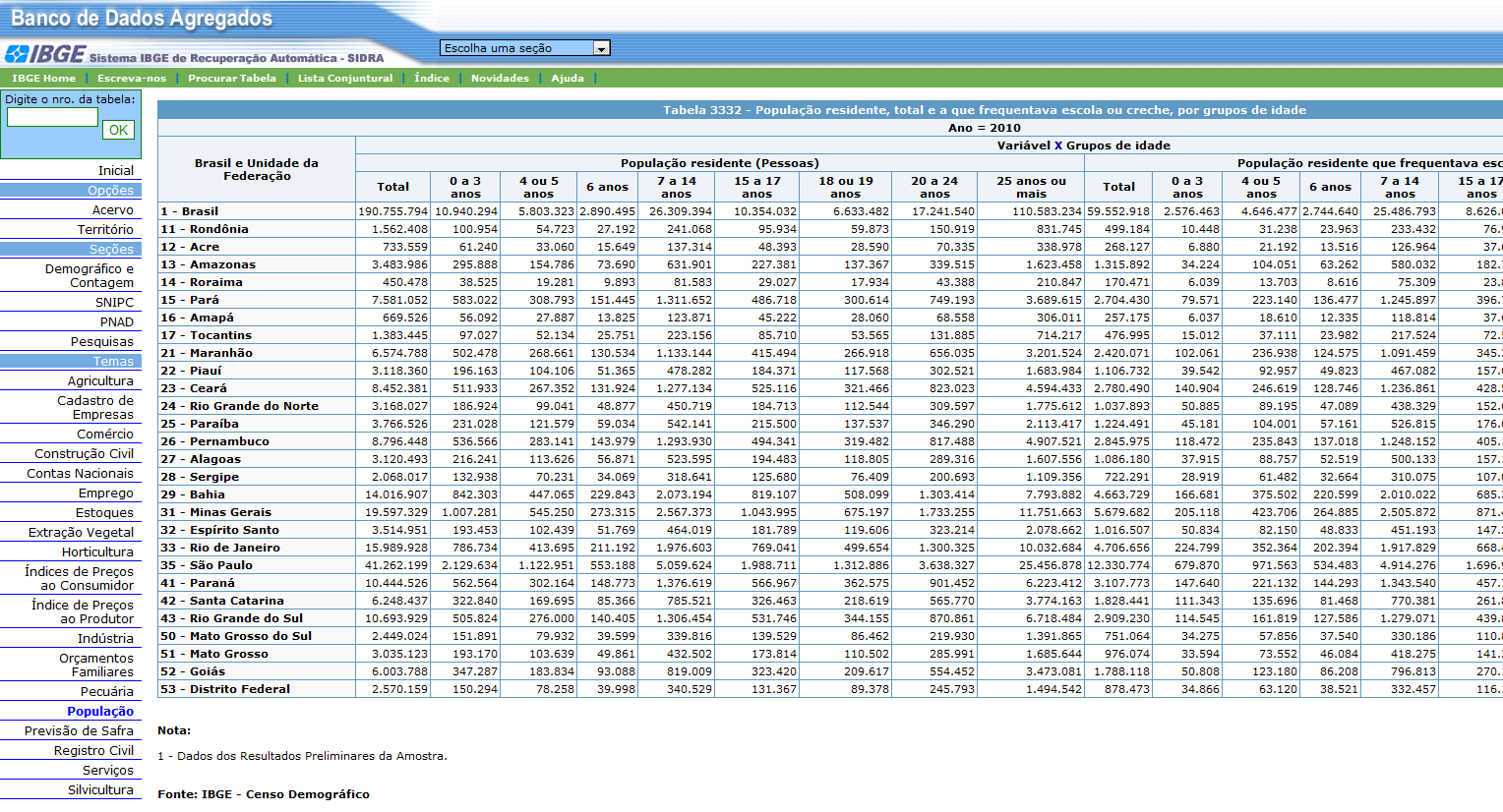1503x812 pixels.
Task: Click the '15 - Pará' row label
Action: coord(191,300)
